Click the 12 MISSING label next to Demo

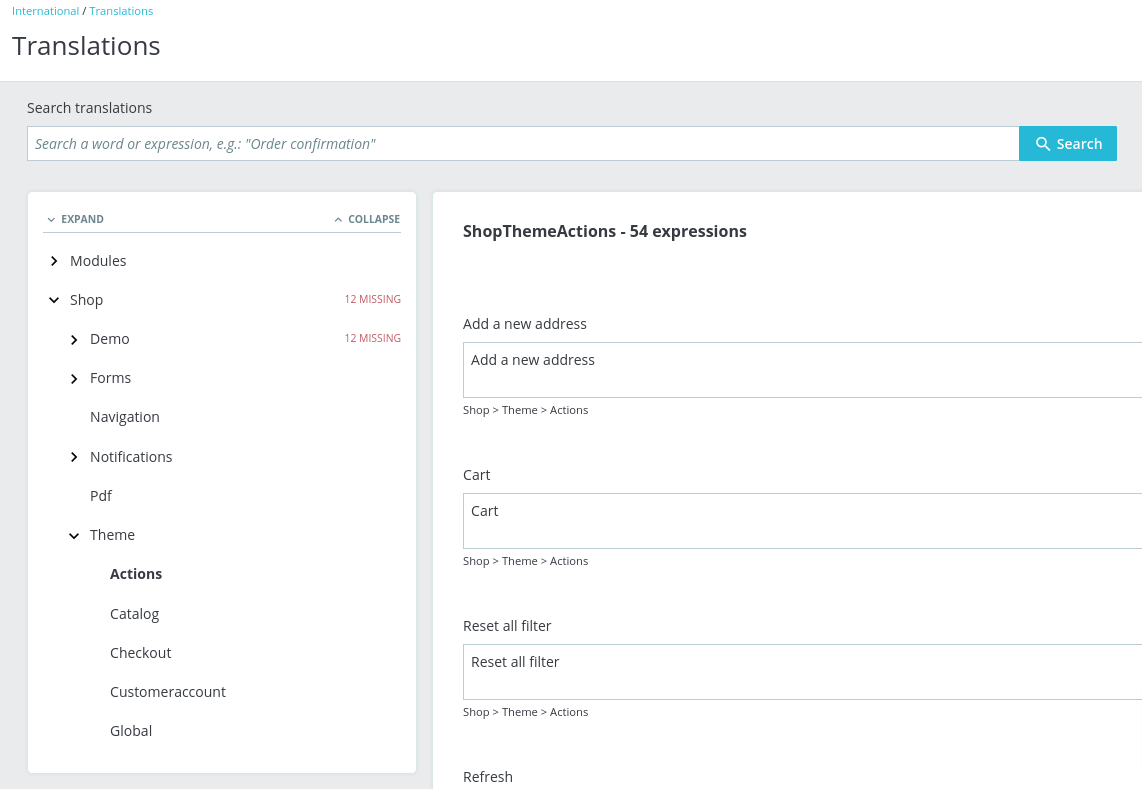[x=372, y=338]
